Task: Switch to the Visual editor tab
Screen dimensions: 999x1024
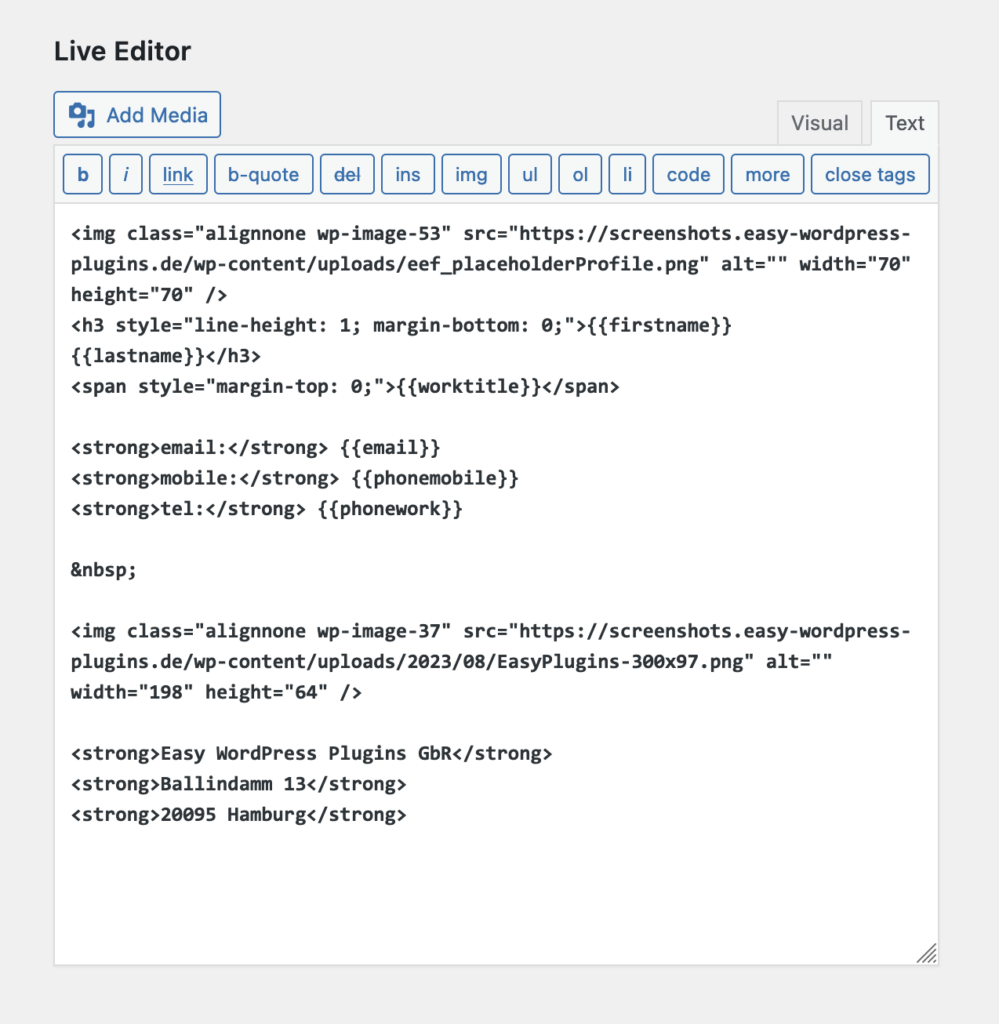Action: coord(819,123)
